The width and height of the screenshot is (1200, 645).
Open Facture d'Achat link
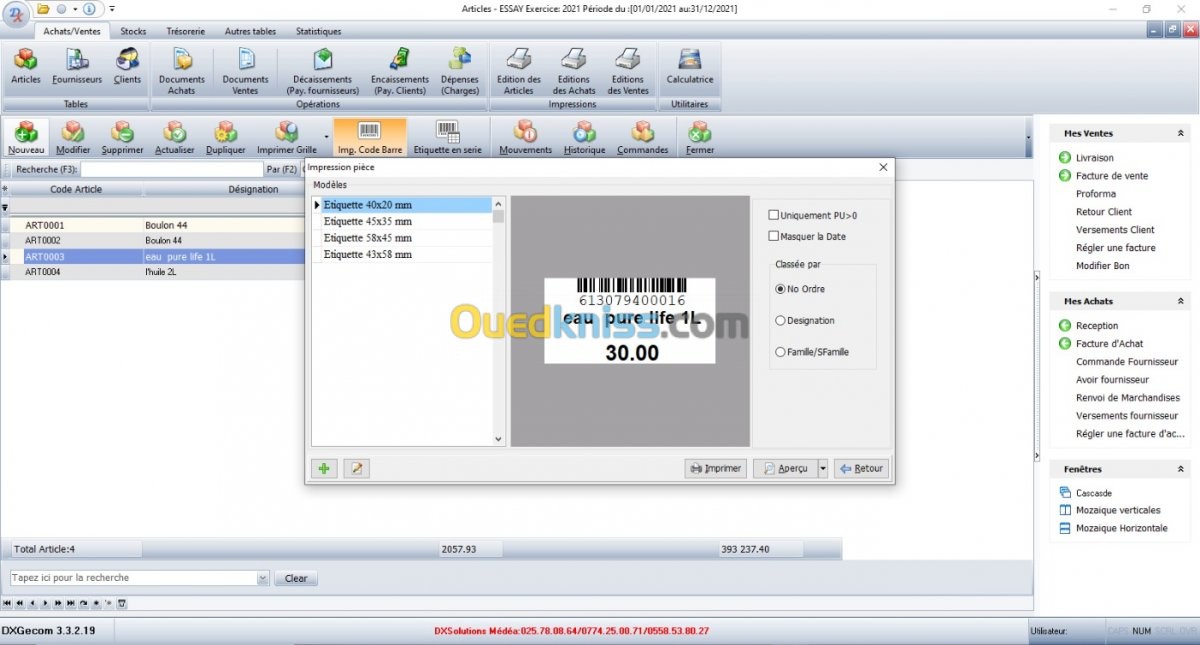point(1111,344)
